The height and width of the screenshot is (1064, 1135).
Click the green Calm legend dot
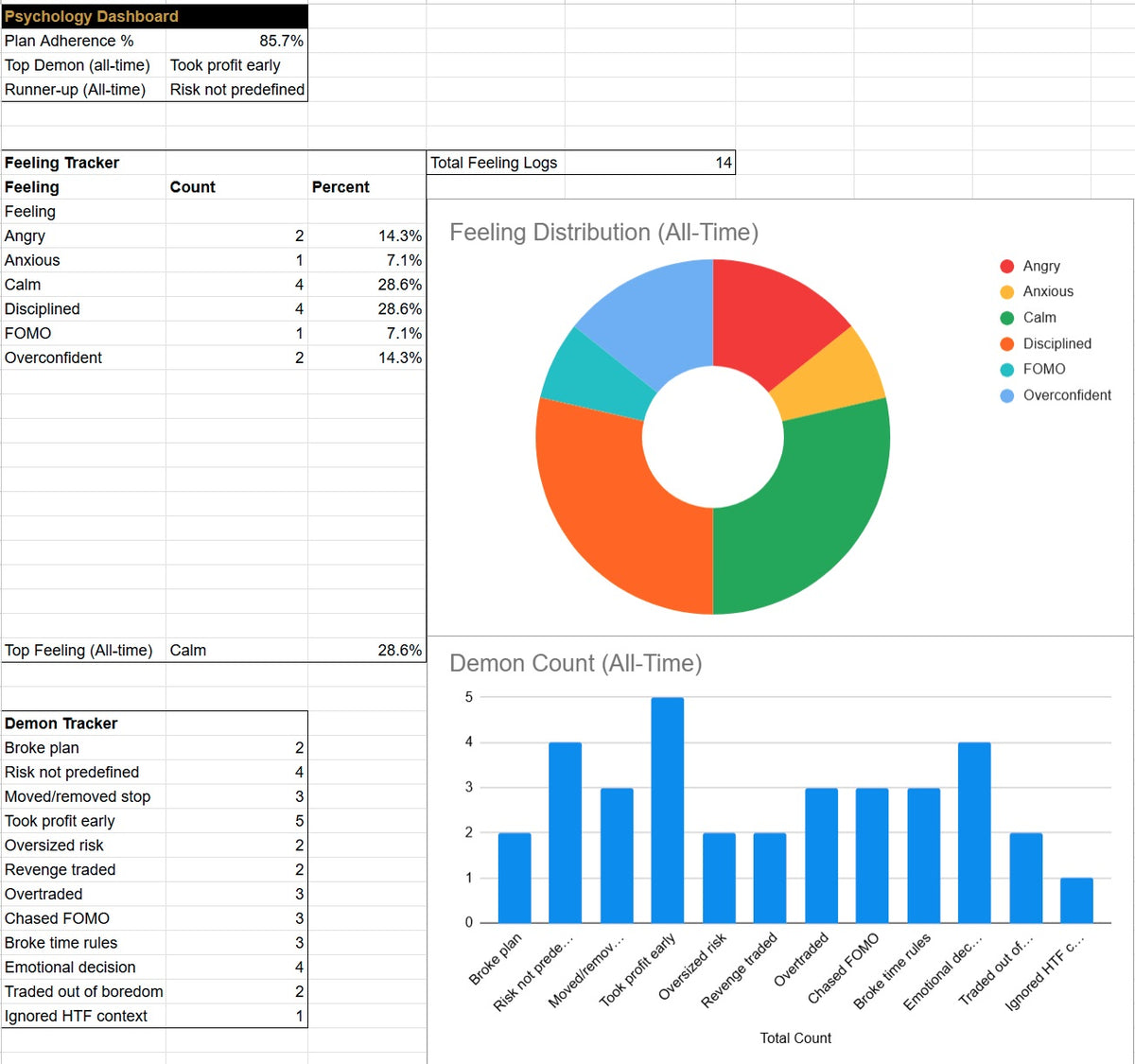(1006, 318)
